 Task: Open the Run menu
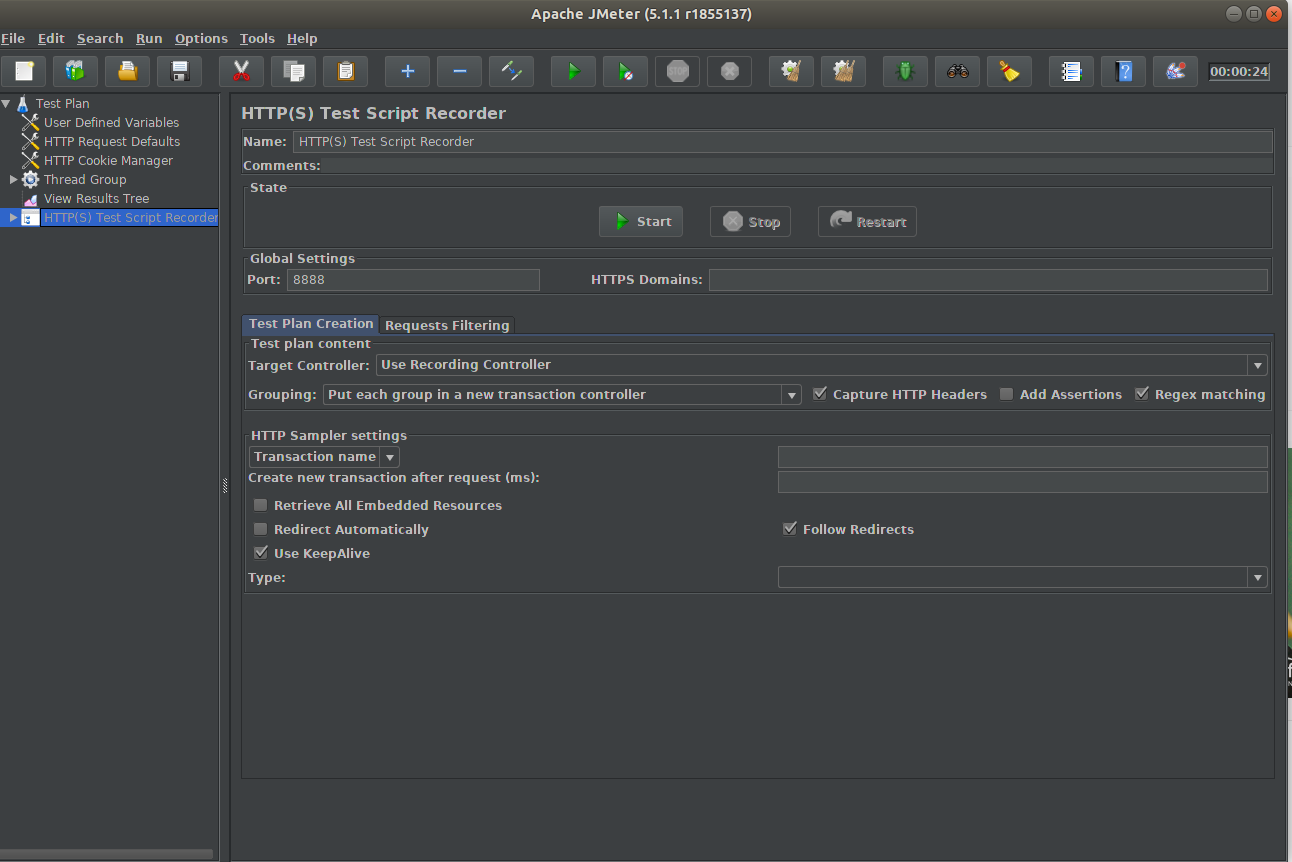[x=149, y=38]
